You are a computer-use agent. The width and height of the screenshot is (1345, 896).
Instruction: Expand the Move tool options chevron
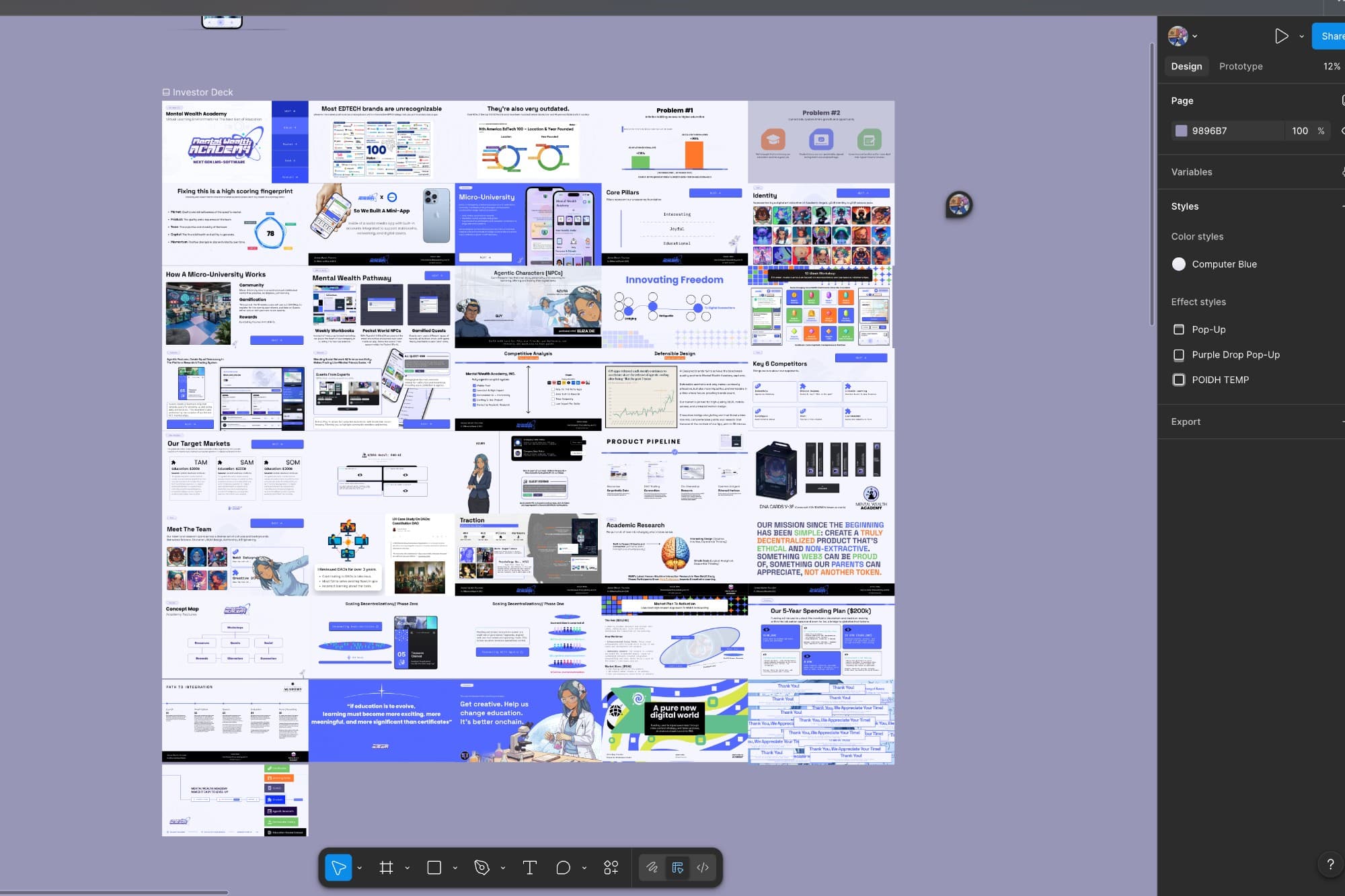[x=359, y=867]
